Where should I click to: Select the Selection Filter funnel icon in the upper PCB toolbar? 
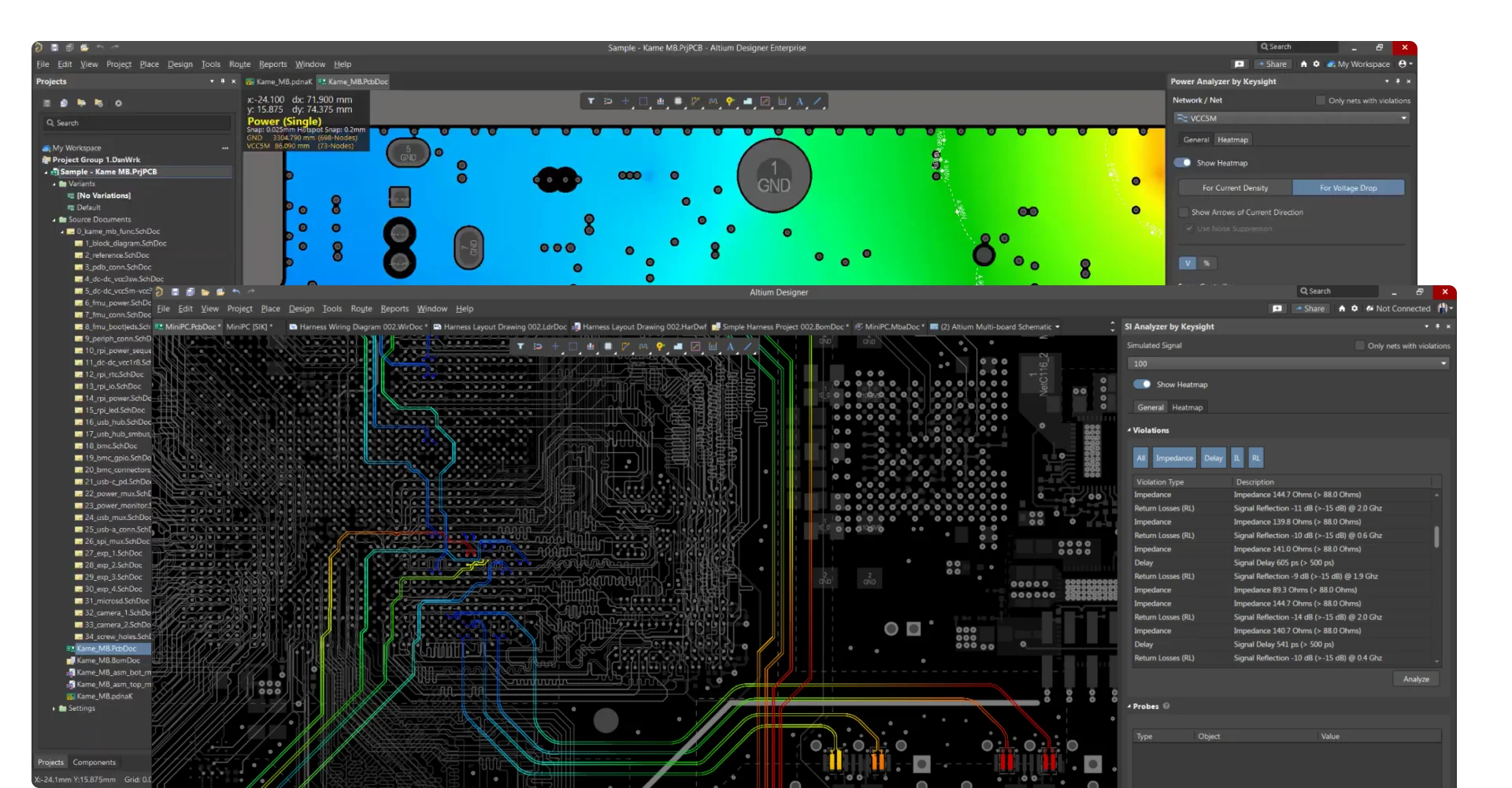[x=591, y=101]
